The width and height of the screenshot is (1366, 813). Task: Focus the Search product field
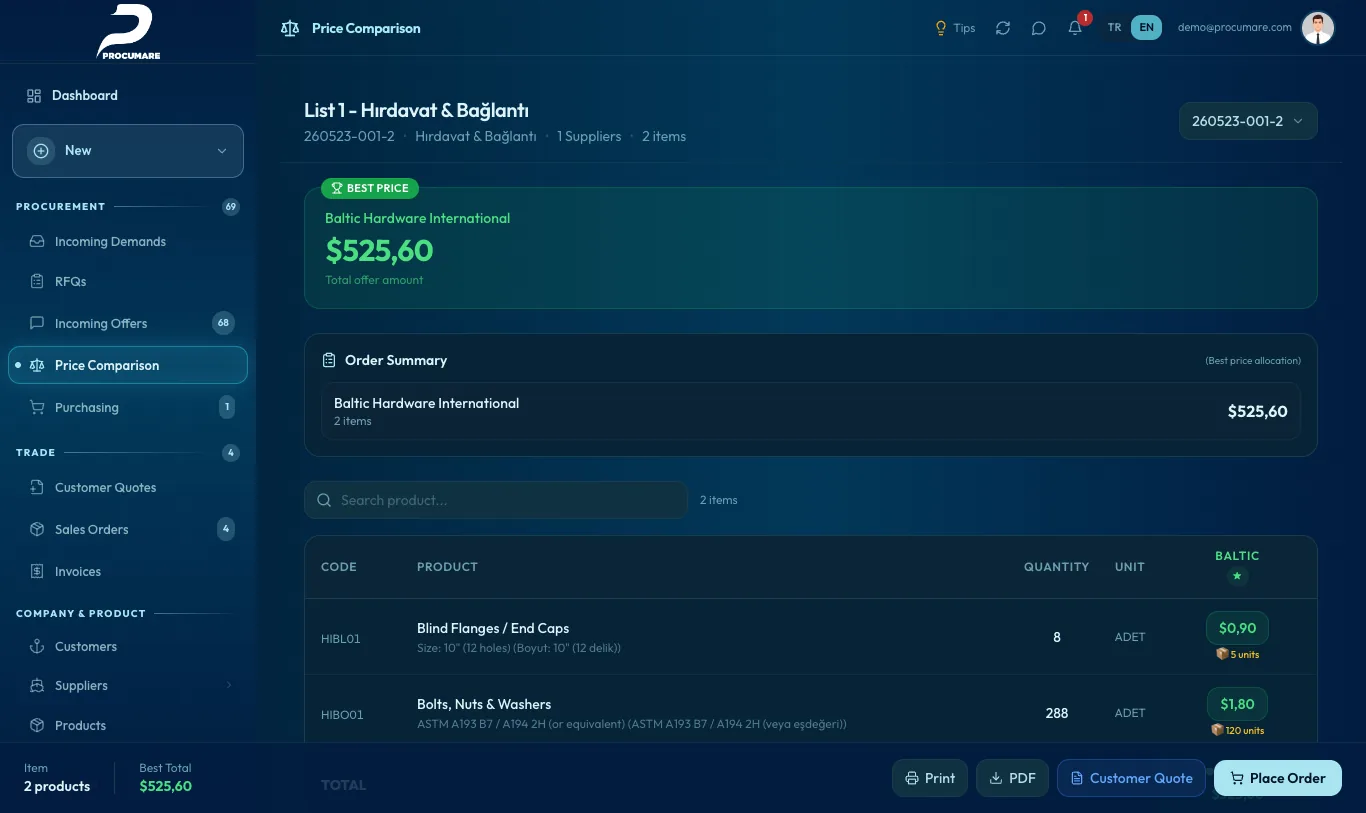click(496, 500)
